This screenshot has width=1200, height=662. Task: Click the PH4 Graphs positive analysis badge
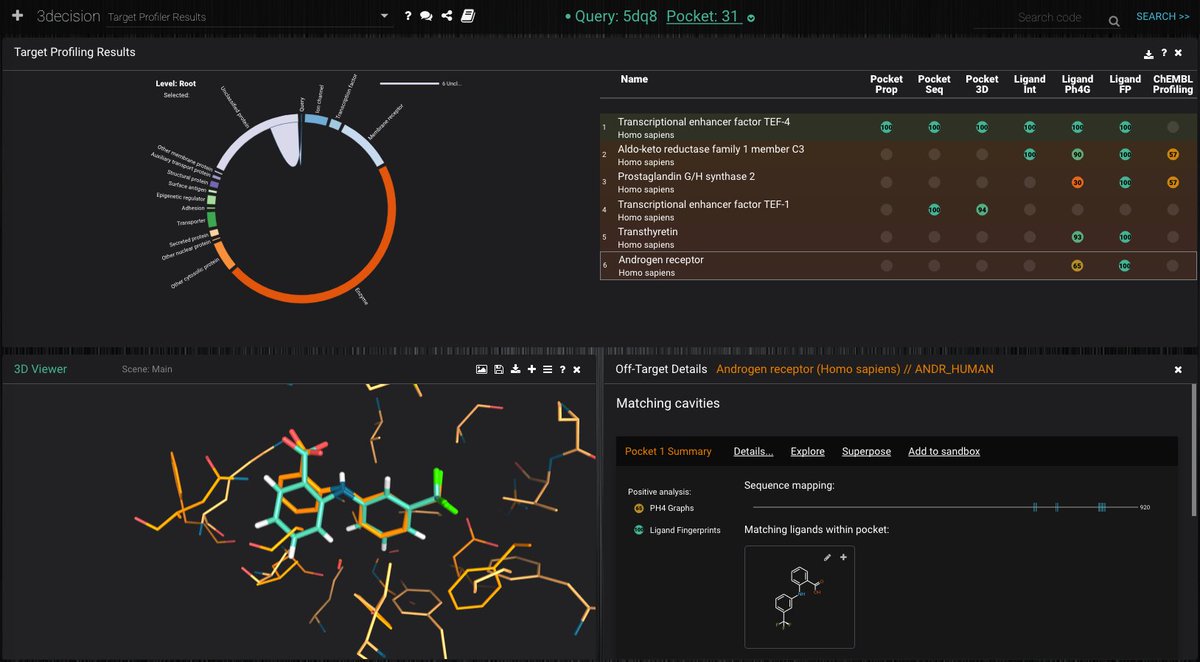pyautogui.click(x=639, y=508)
